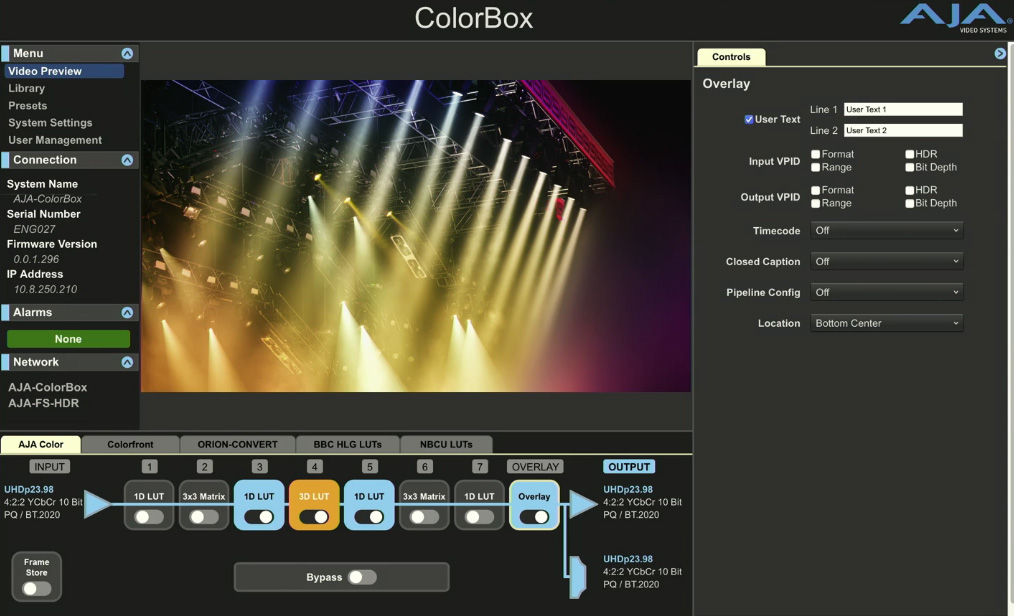Enable the stage 2 3x3 Matrix toggle
The height and width of the screenshot is (616, 1014).
(x=204, y=517)
